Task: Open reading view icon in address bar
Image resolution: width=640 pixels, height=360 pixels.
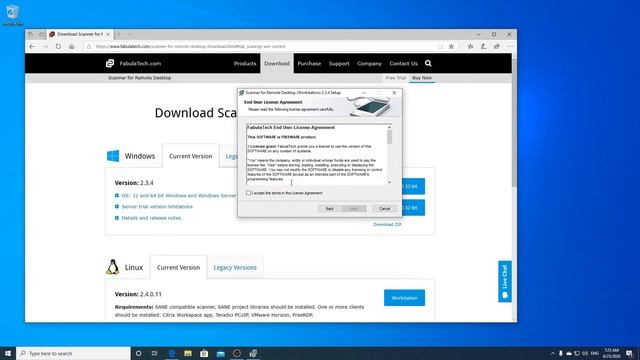Action: pos(440,47)
